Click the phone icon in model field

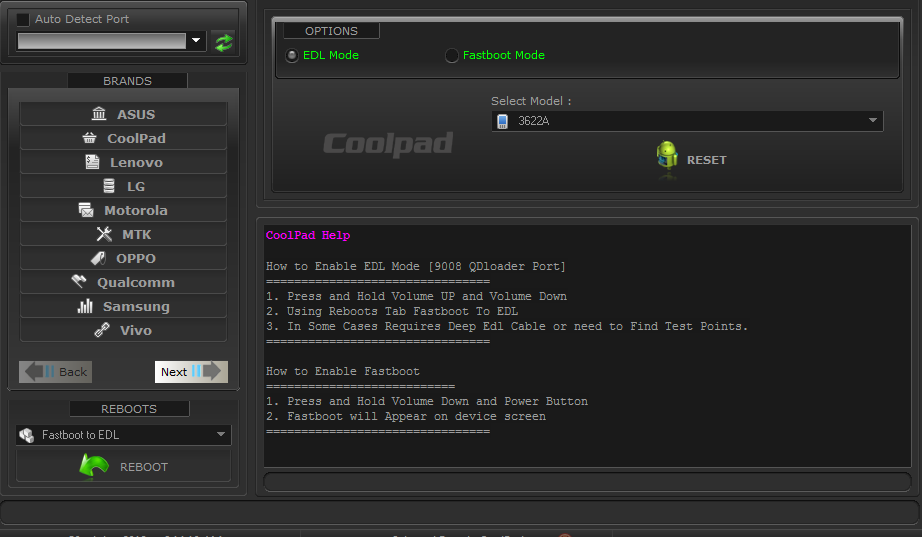(x=502, y=121)
